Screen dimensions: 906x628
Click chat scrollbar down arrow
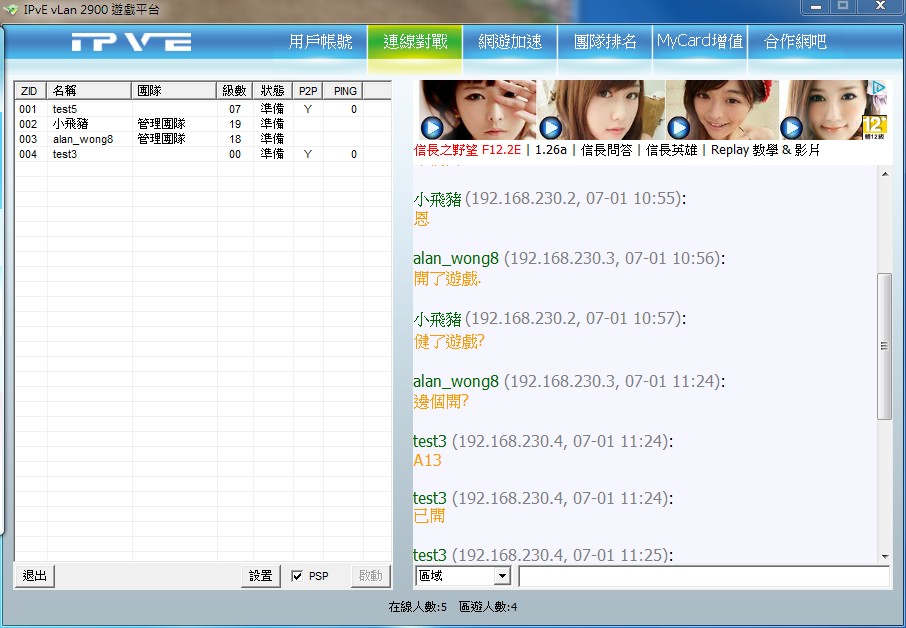pos(885,557)
